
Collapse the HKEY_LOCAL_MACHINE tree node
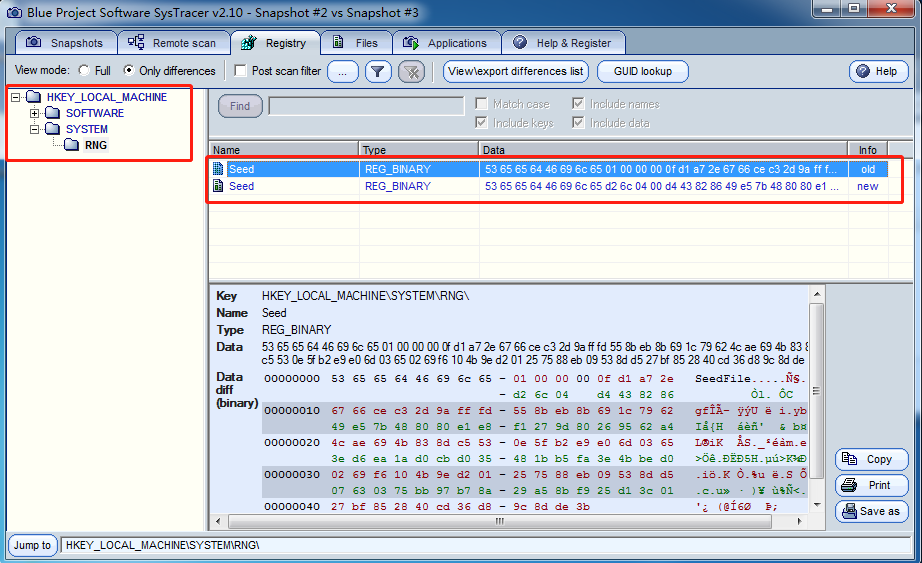click(x=16, y=97)
